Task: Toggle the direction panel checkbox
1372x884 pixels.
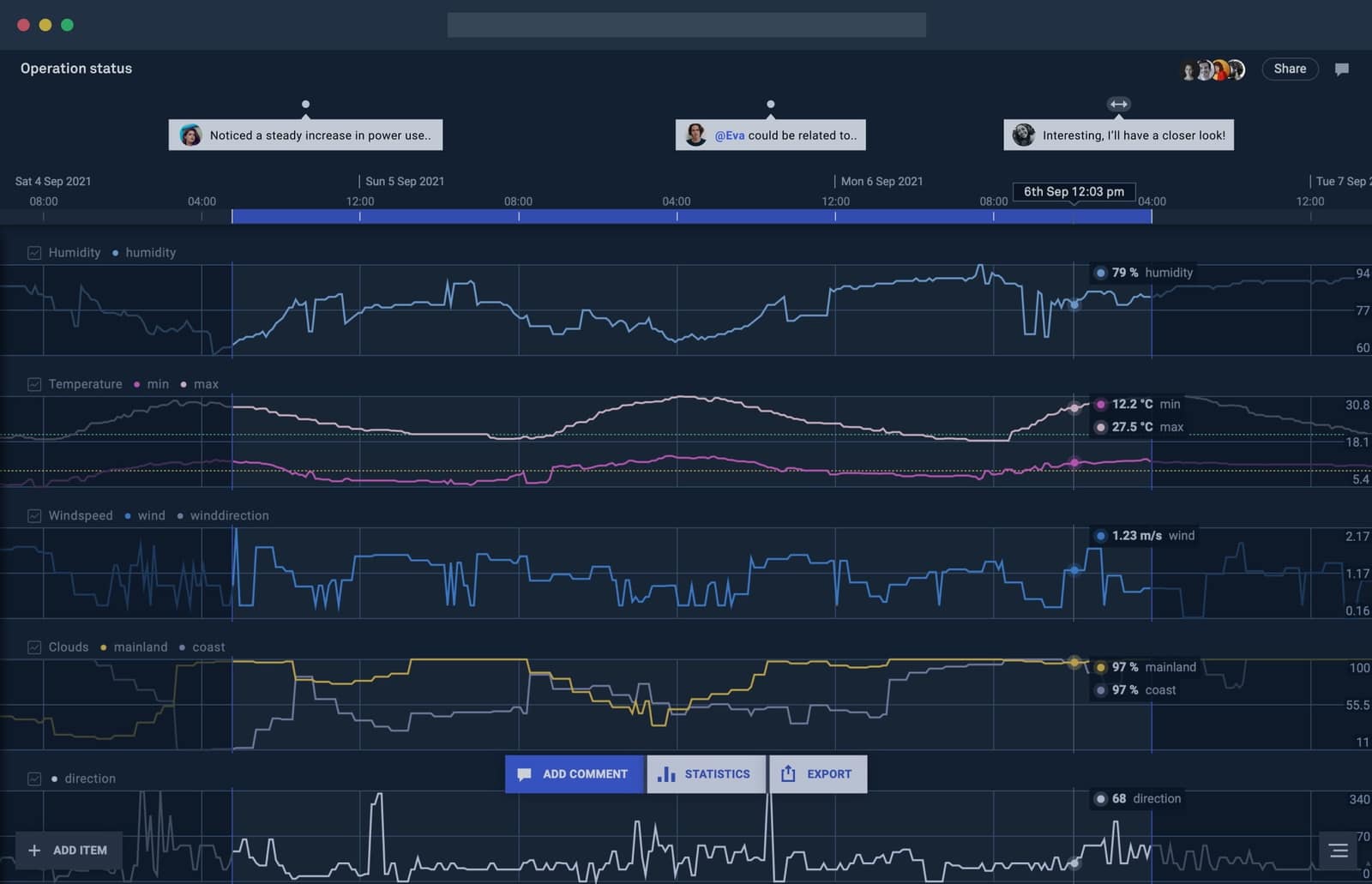Action: (x=34, y=778)
